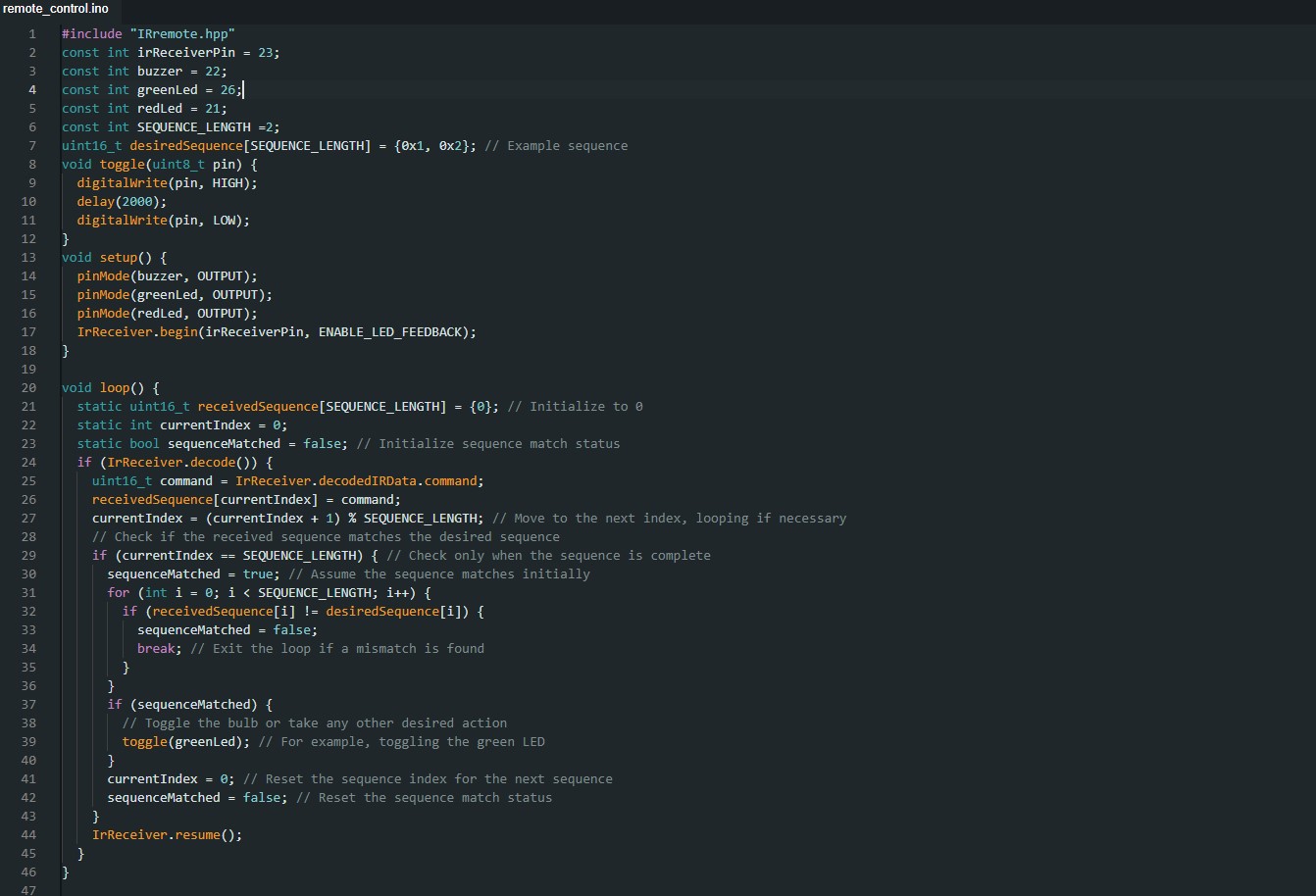The width and height of the screenshot is (1316, 896).
Task: Click "// Toggle the bulb" comment line
Action: coord(315,722)
